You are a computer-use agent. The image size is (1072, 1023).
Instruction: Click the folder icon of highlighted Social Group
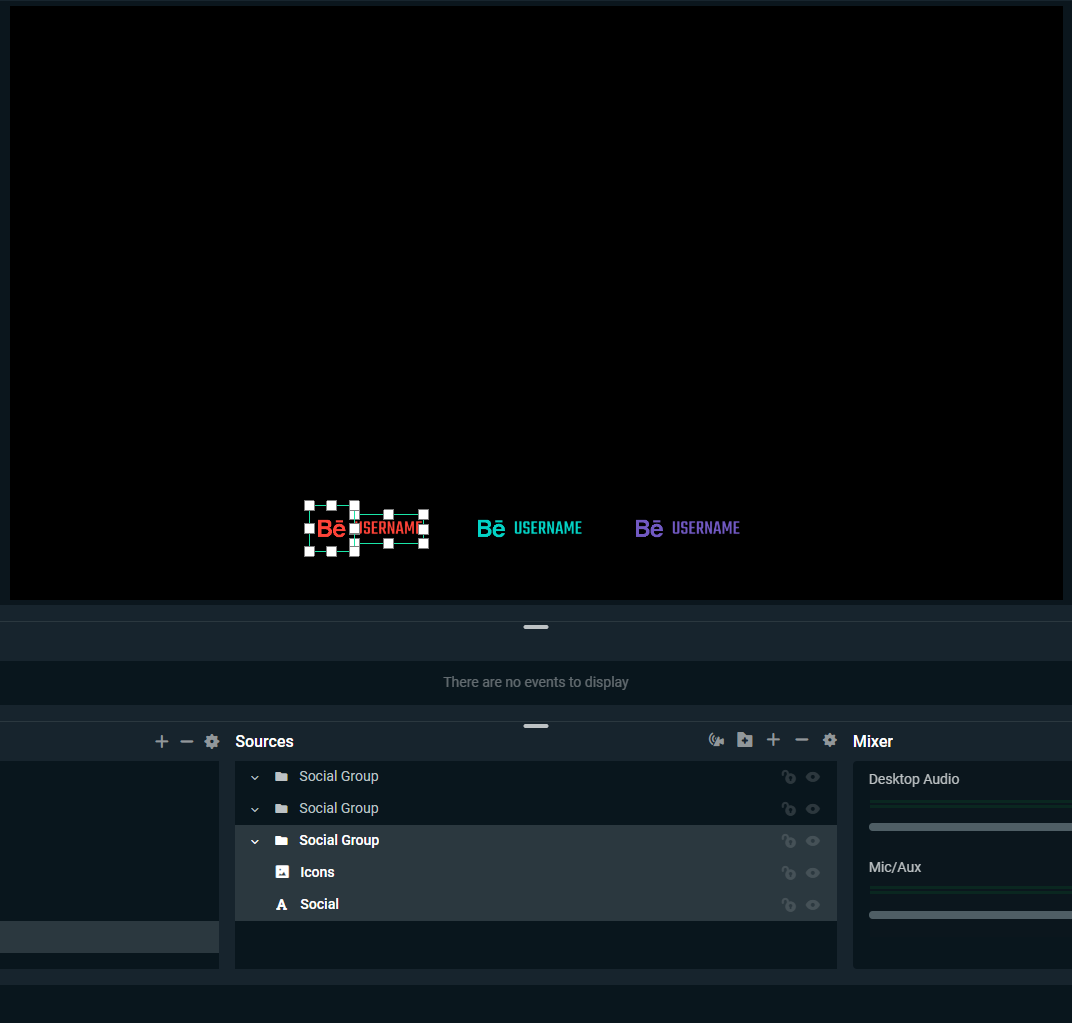[281, 840]
